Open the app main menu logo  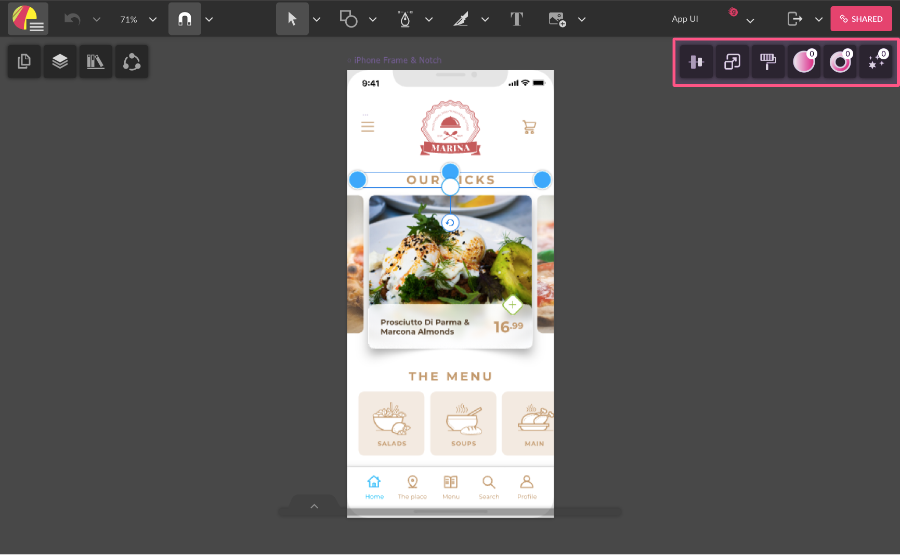point(28,19)
